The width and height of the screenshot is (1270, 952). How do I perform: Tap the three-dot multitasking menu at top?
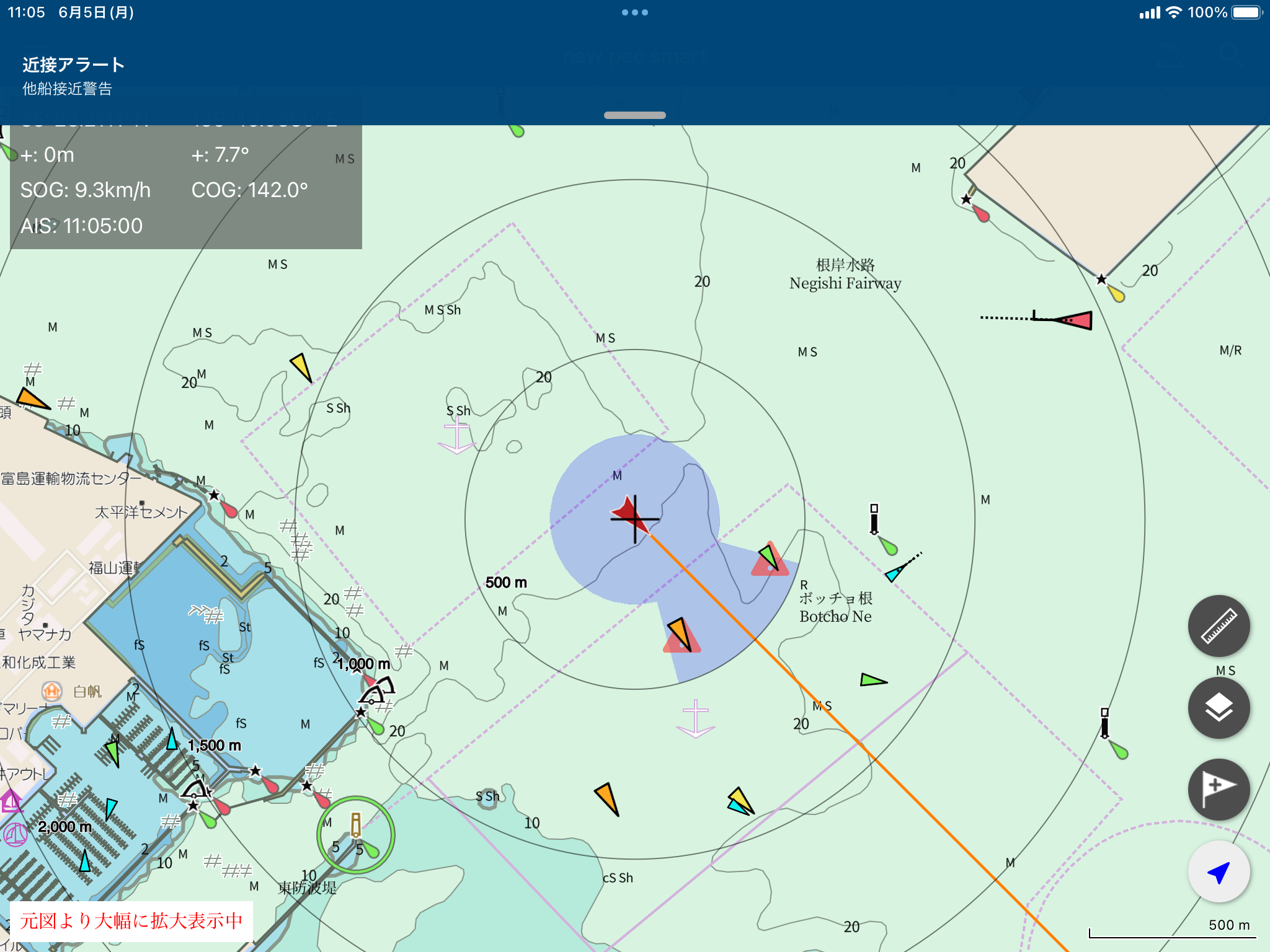tap(634, 12)
